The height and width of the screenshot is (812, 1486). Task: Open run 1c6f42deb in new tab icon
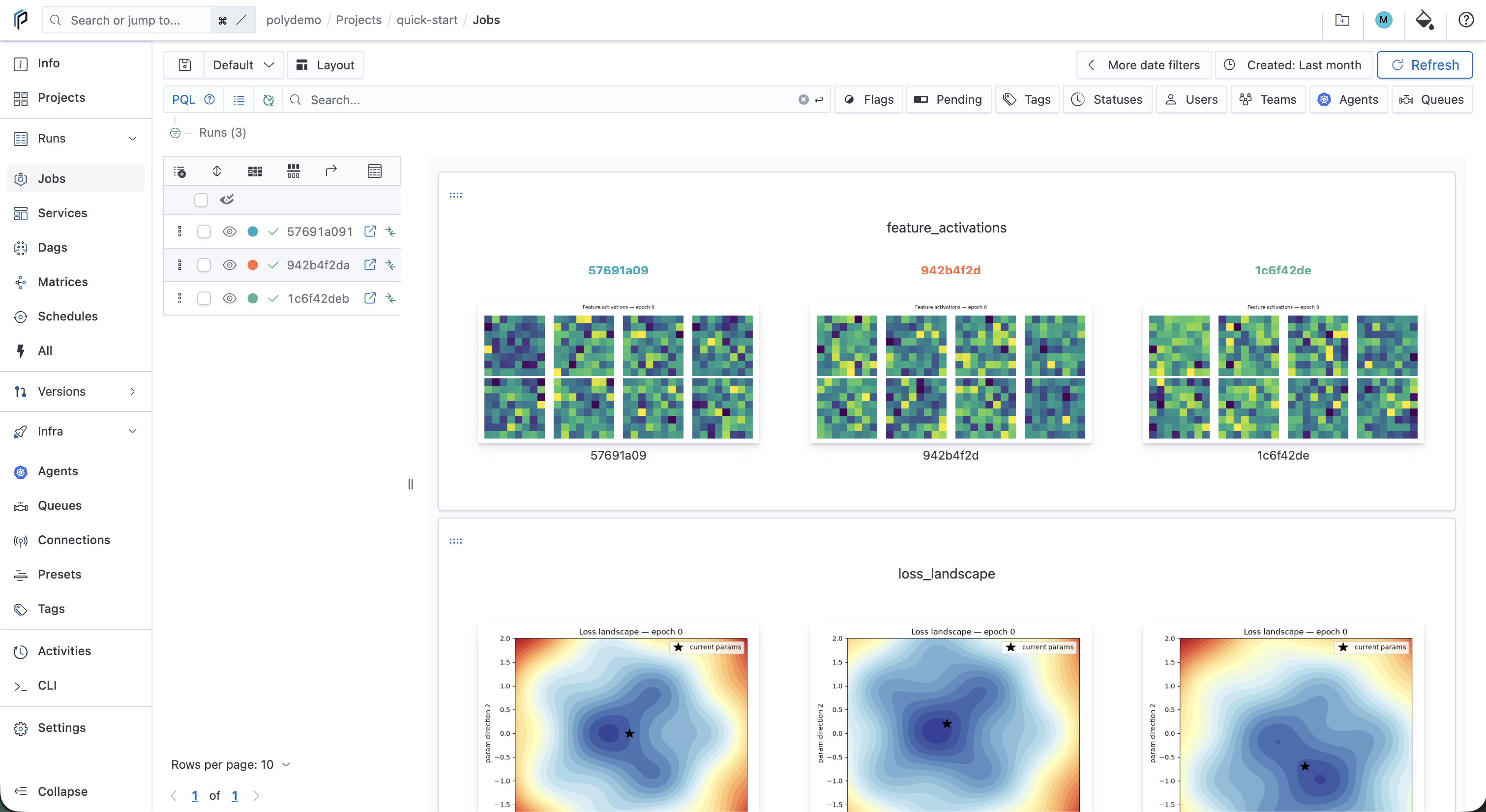370,299
